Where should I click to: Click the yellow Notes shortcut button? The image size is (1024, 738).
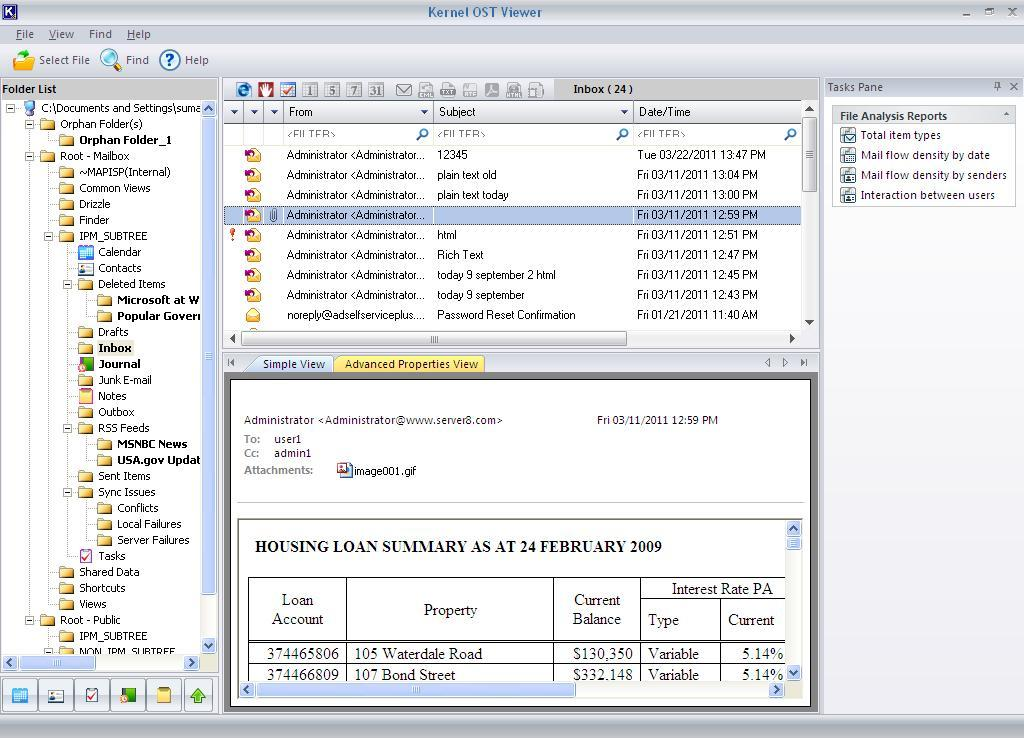click(163, 695)
